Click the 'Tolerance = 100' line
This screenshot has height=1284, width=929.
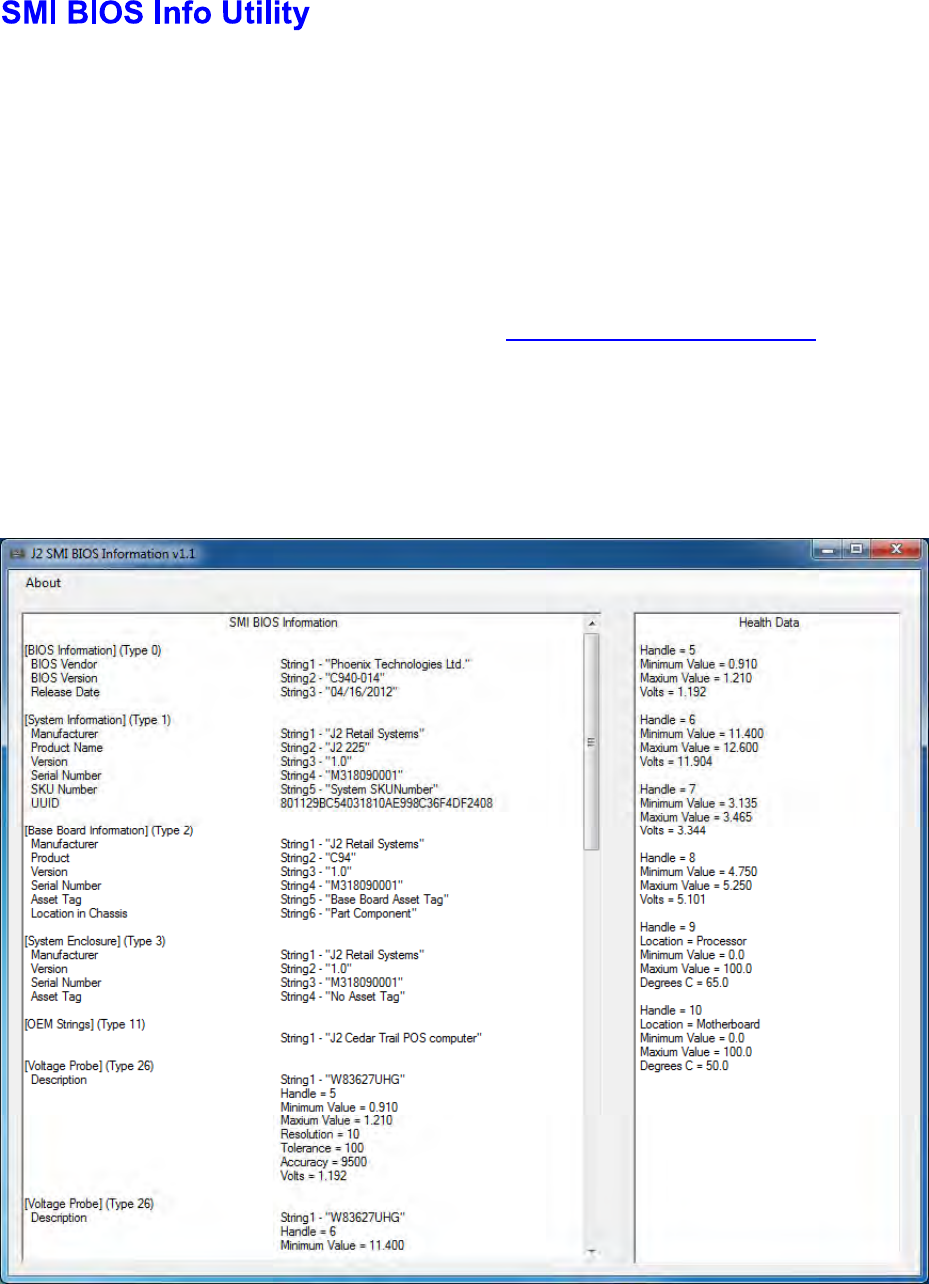[x=322, y=1149]
